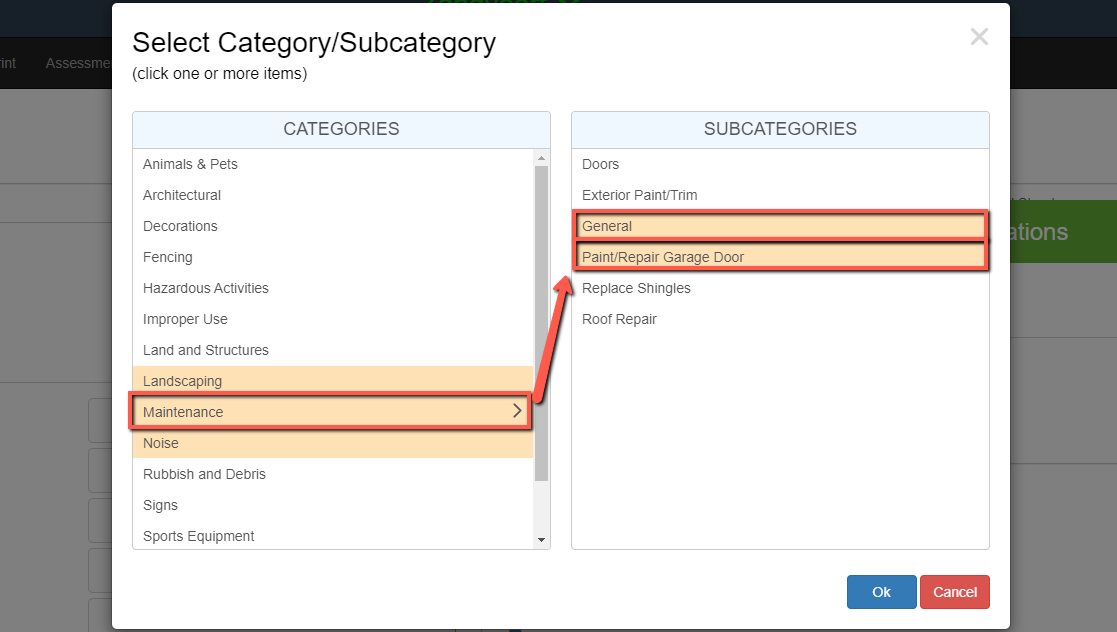Choose the Roof Repair subcategory
This screenshot has width=1117, height=632.
[619, 319]
